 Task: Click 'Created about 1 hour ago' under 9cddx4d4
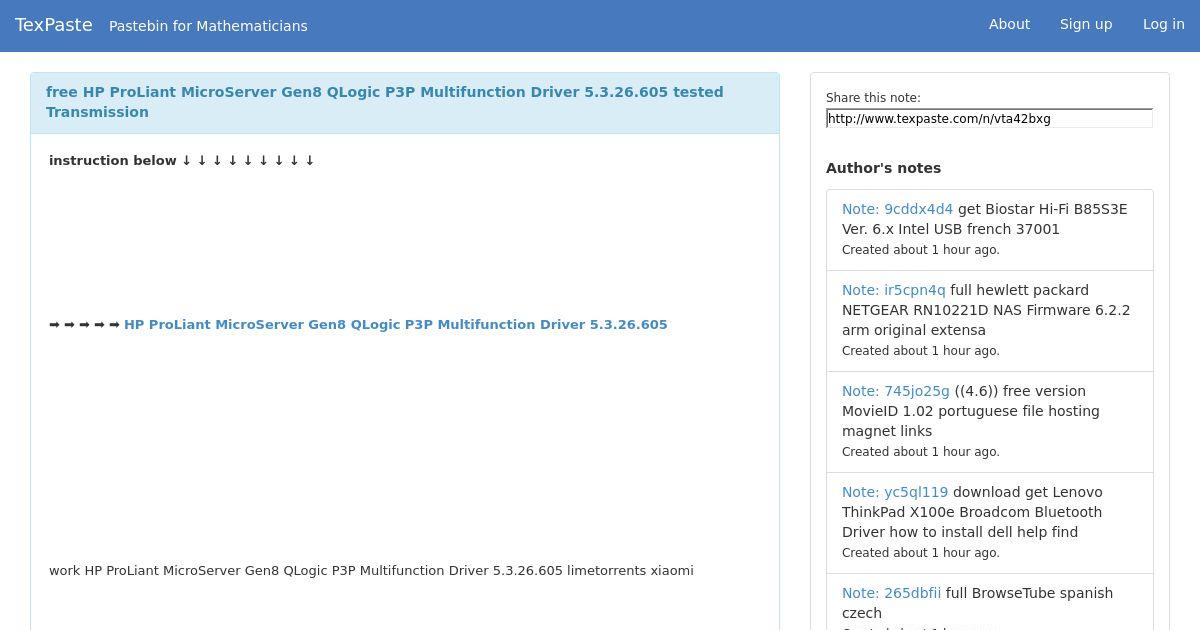tap(921, 250)
